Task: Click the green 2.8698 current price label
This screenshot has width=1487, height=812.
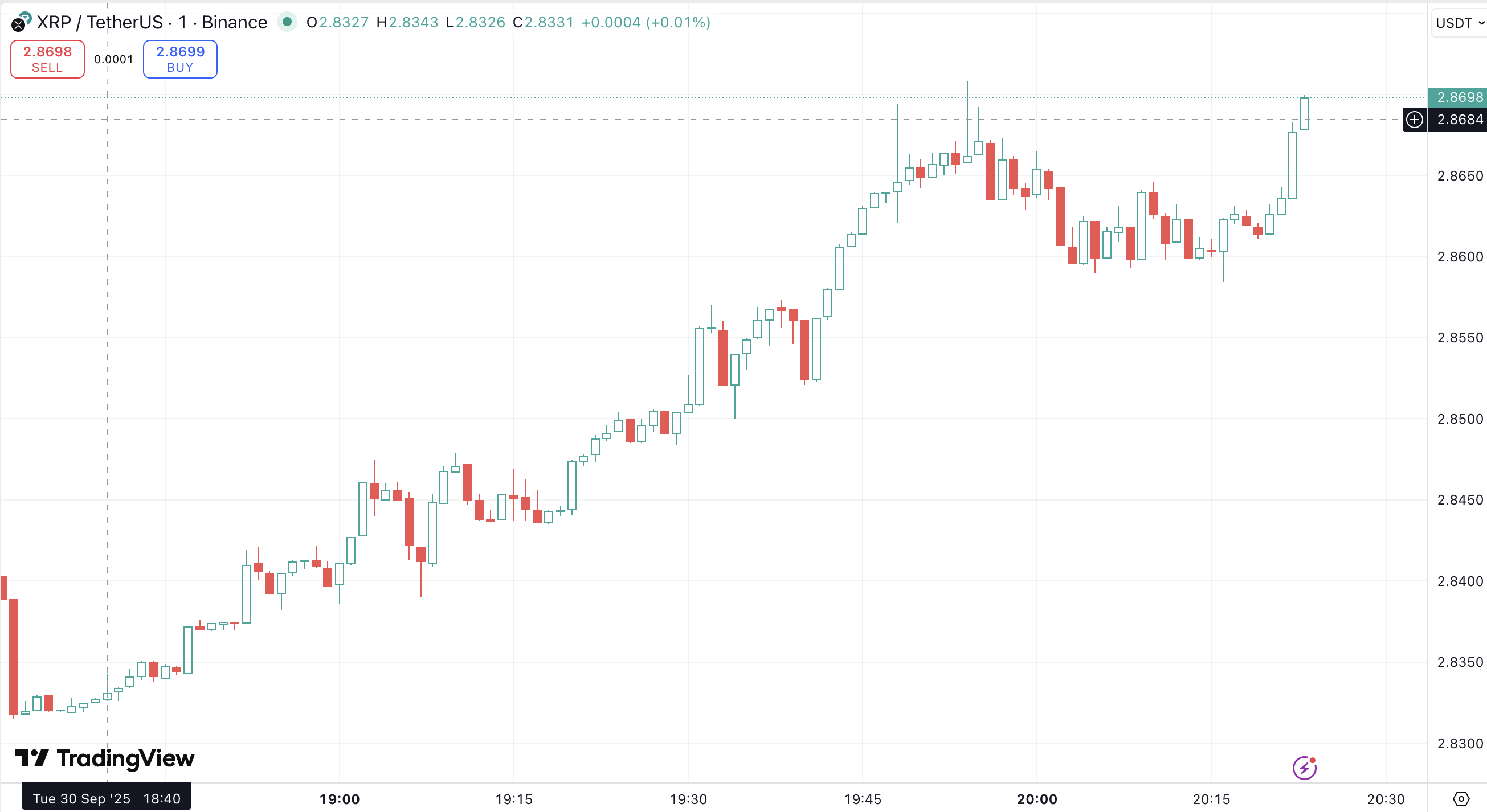Action: (1458, 97)
